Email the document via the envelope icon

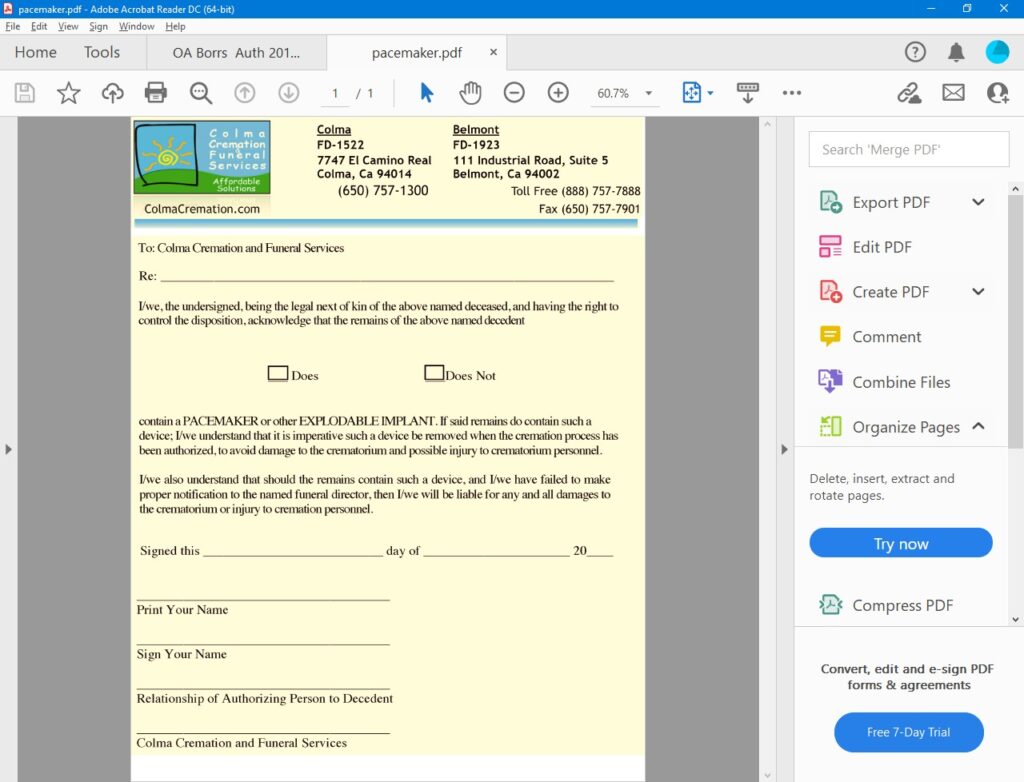(x=953, y=92)
